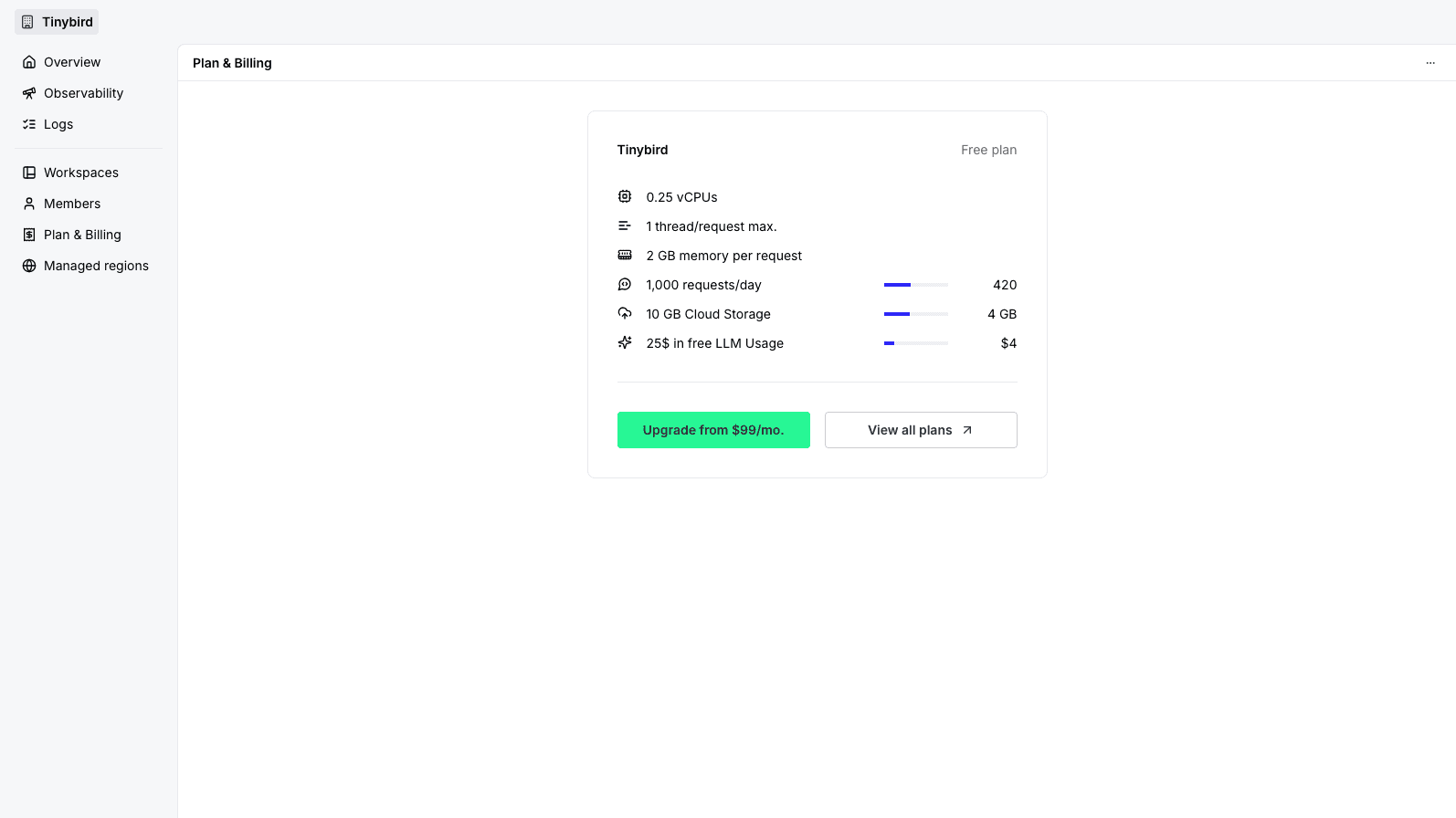Open Members page
This screenshot has width=1456, height=818.
(89, 204)
